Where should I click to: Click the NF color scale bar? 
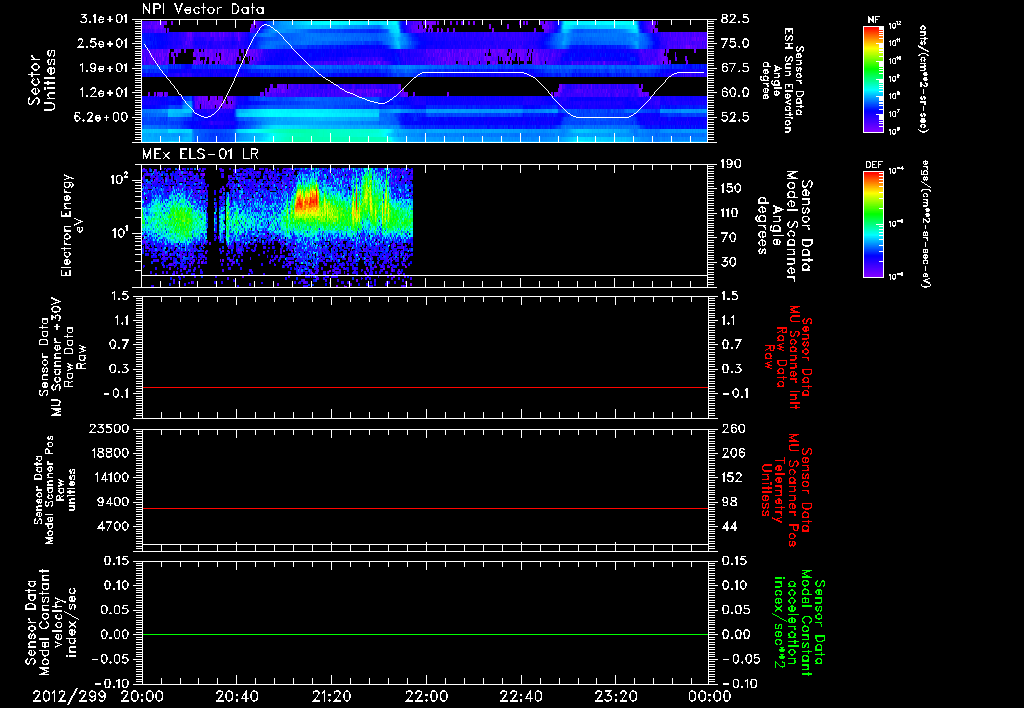click(x=873, y=78)
